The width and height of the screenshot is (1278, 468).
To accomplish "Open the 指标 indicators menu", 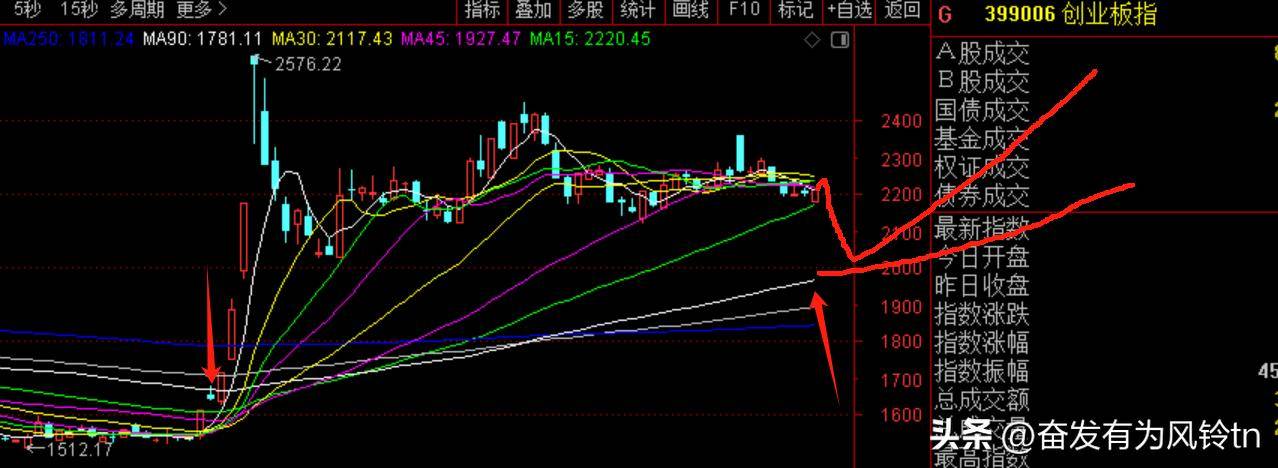I will coord(483,10).
